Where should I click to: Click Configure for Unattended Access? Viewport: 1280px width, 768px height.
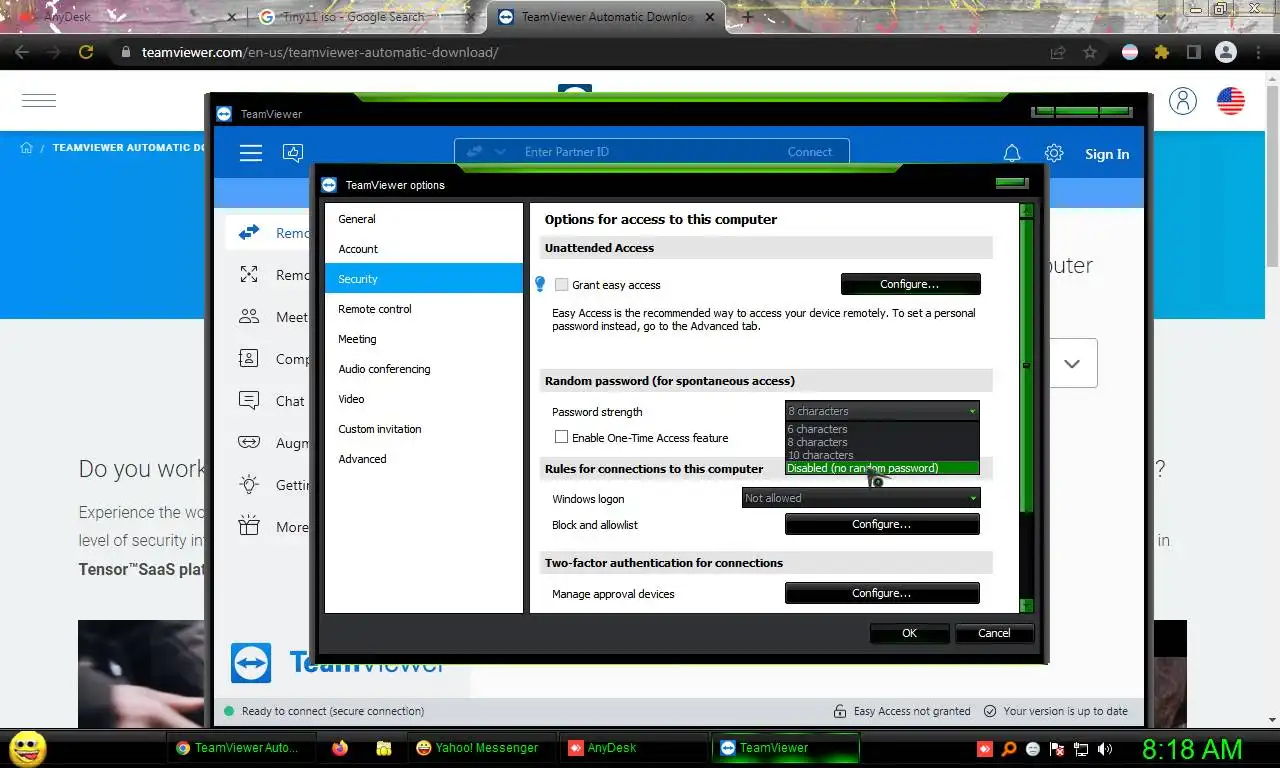[910, 284]
